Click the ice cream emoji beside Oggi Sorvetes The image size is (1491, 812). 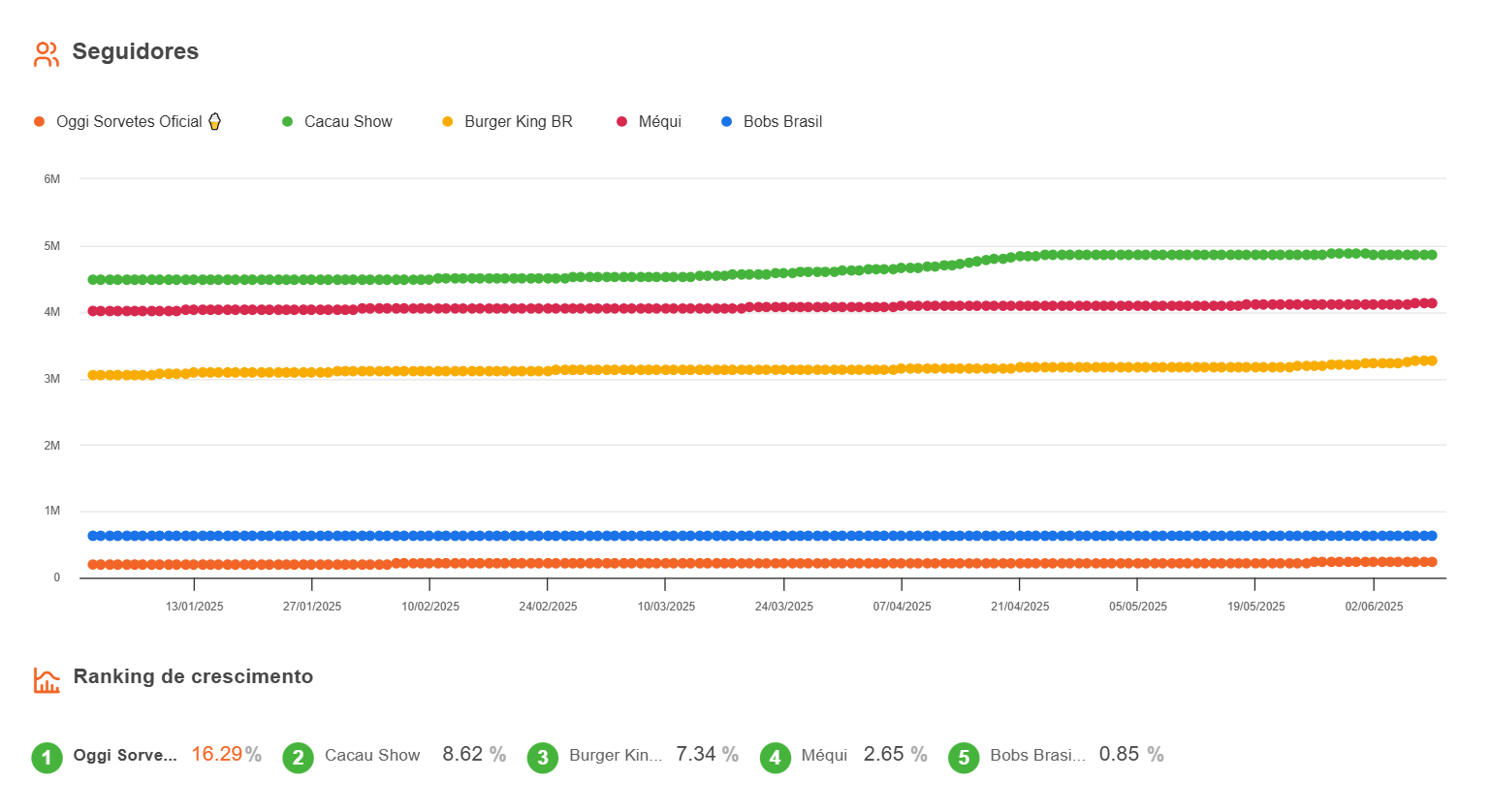215,121
